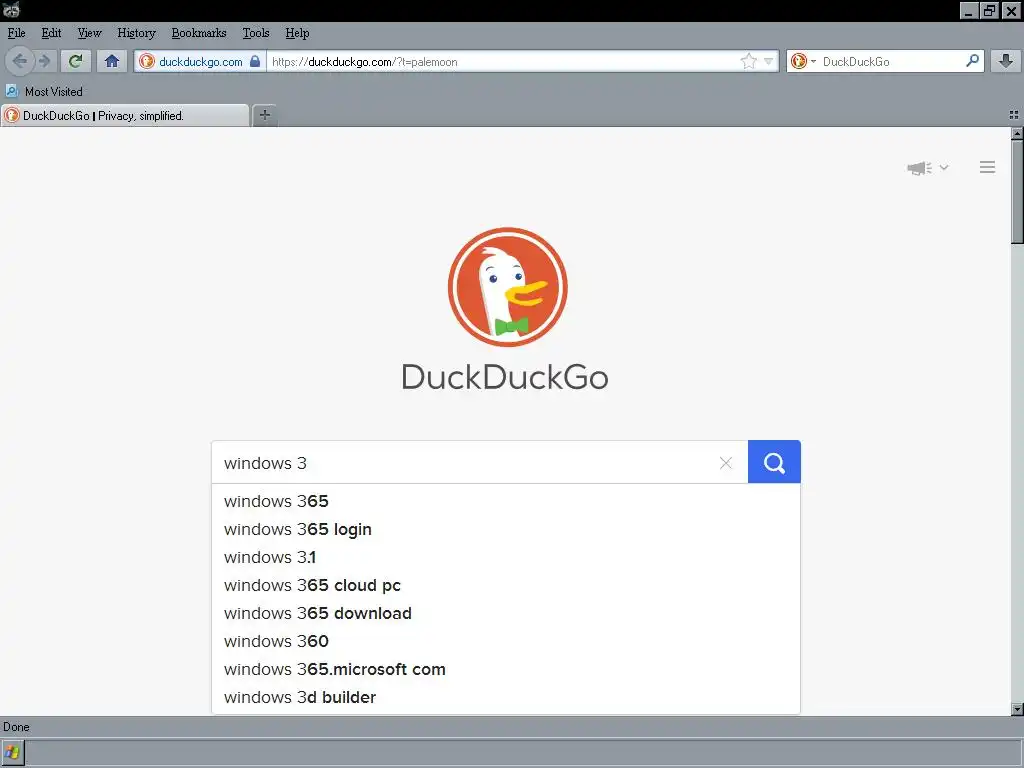1024x768 pixels.
Task: Click the megaphone announcements icon
Action: coord(920,168)
